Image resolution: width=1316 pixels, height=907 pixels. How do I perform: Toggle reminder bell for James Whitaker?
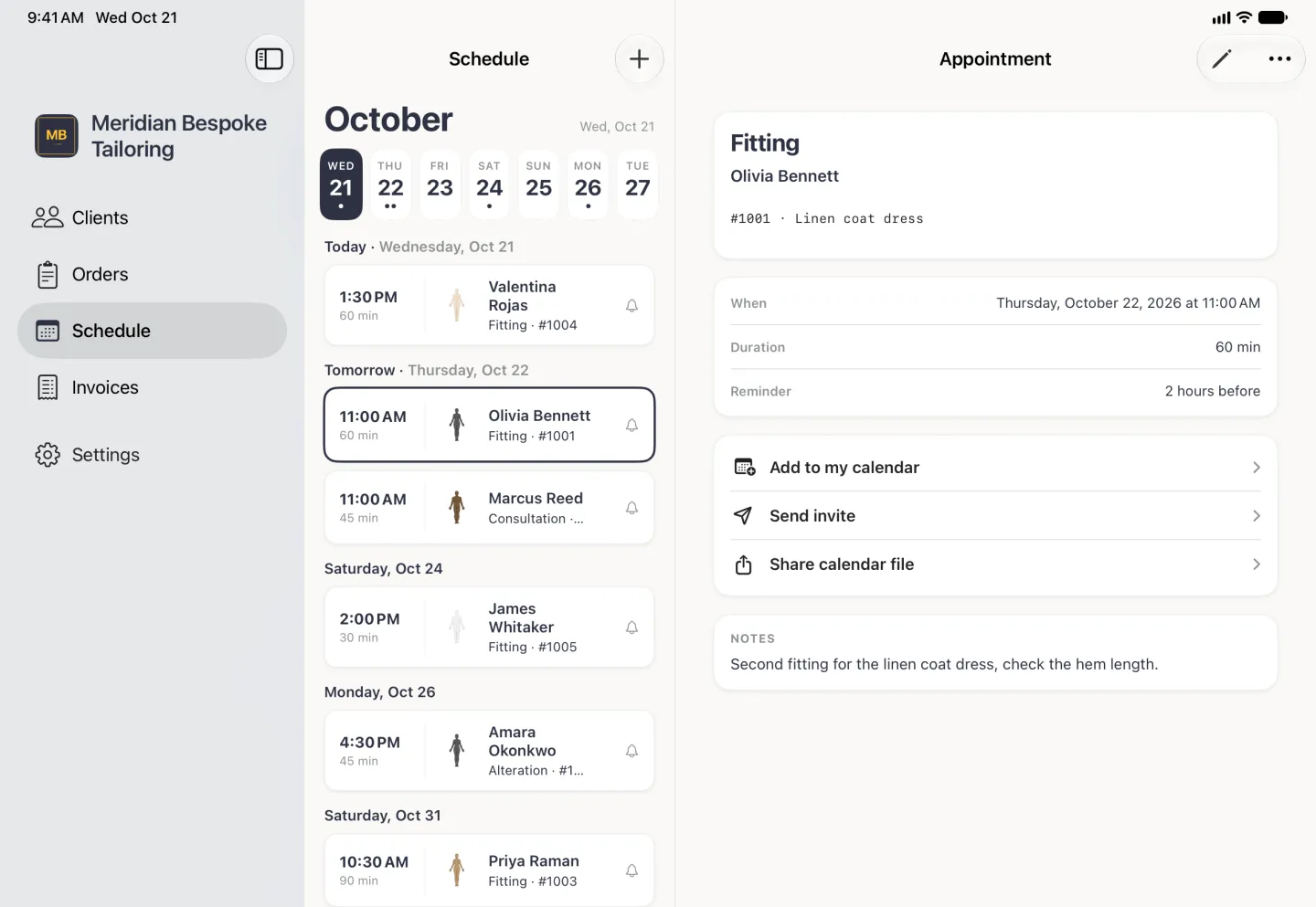(x=631, y=628)
